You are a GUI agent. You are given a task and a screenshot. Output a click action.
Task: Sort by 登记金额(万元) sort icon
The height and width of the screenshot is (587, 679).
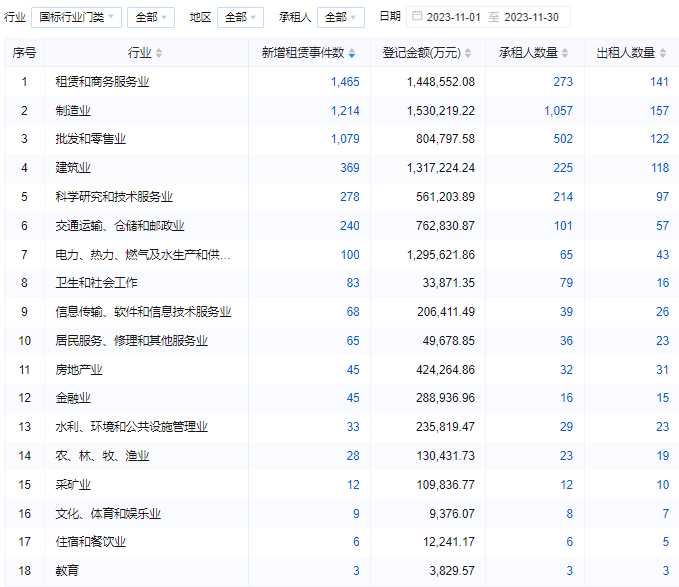pyautogui.click(x=468, y=53)
